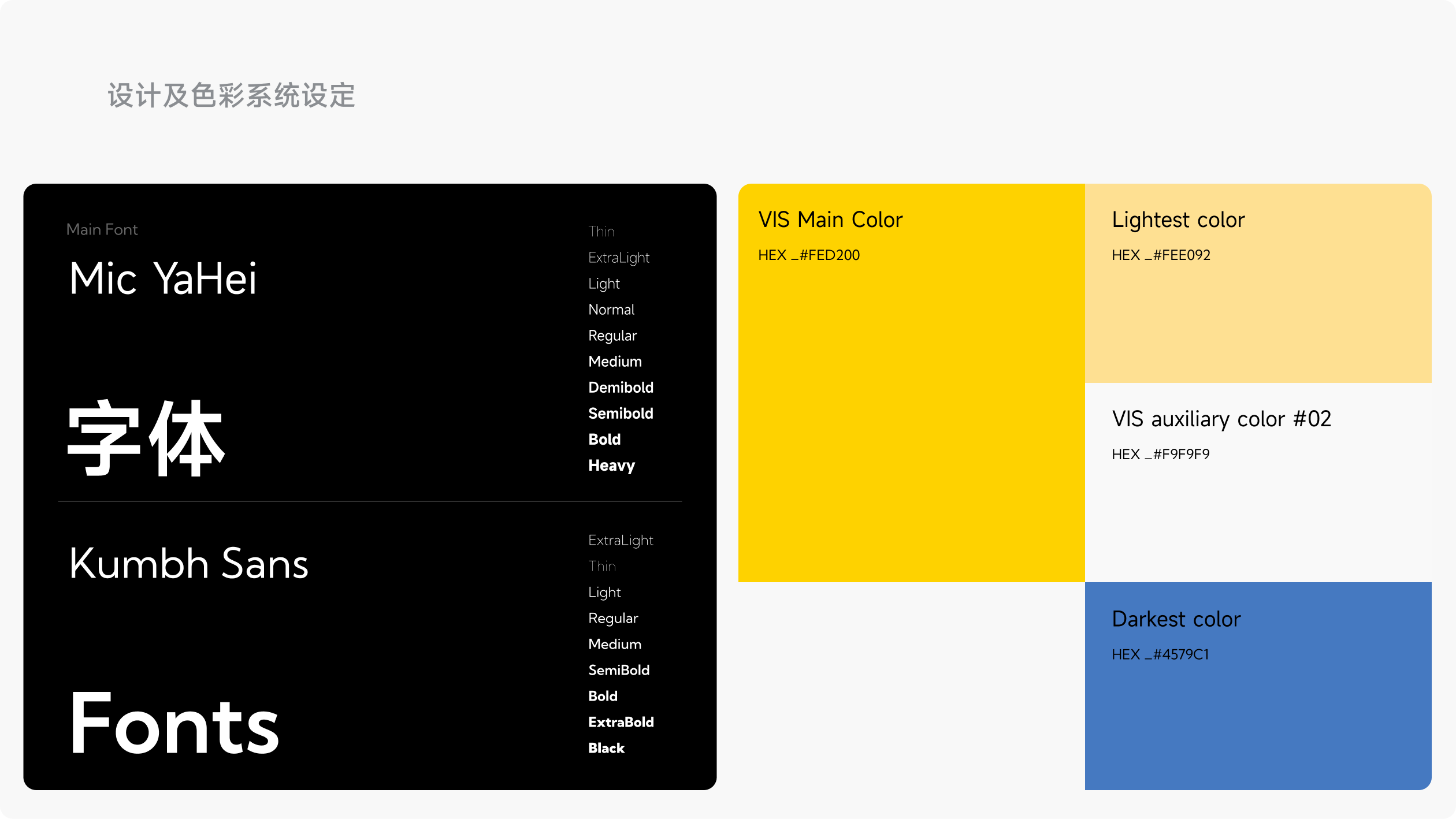The image size is (1456, 819).
Task: Select the Demibold weight under Mic YaHei
Action: pos(621,388)
